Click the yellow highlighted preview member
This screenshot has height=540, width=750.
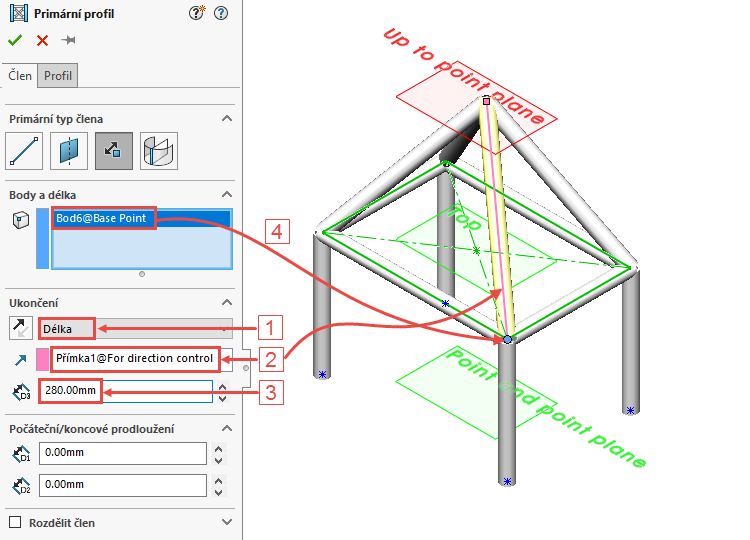498,220
